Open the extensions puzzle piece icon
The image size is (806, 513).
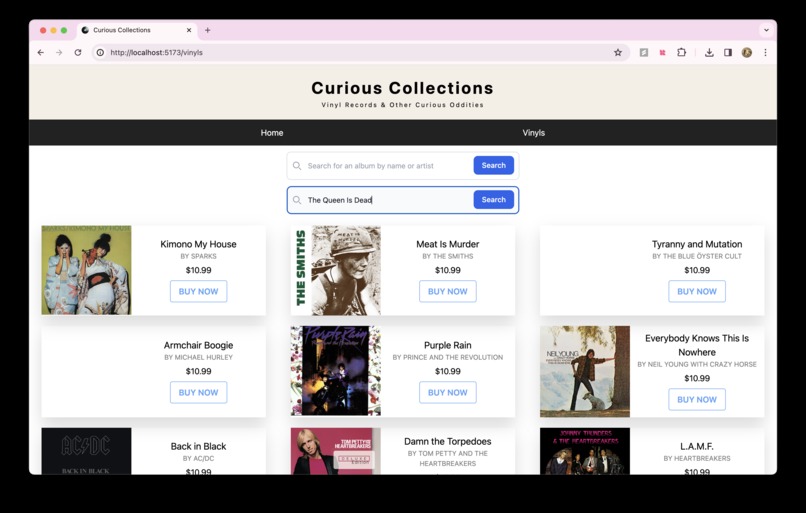click(x=682, y=52)
